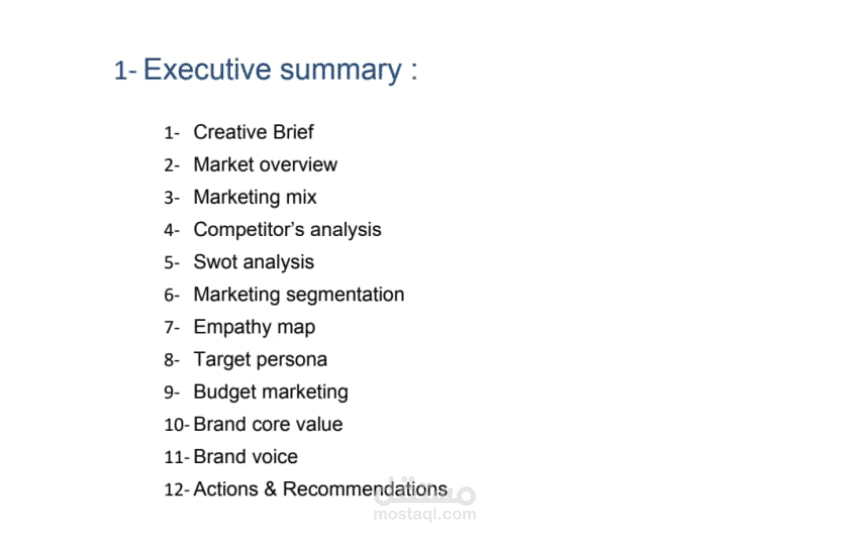Click the word "Recommendations" in item twelve
Screen dimensions: 851x534
365,490
